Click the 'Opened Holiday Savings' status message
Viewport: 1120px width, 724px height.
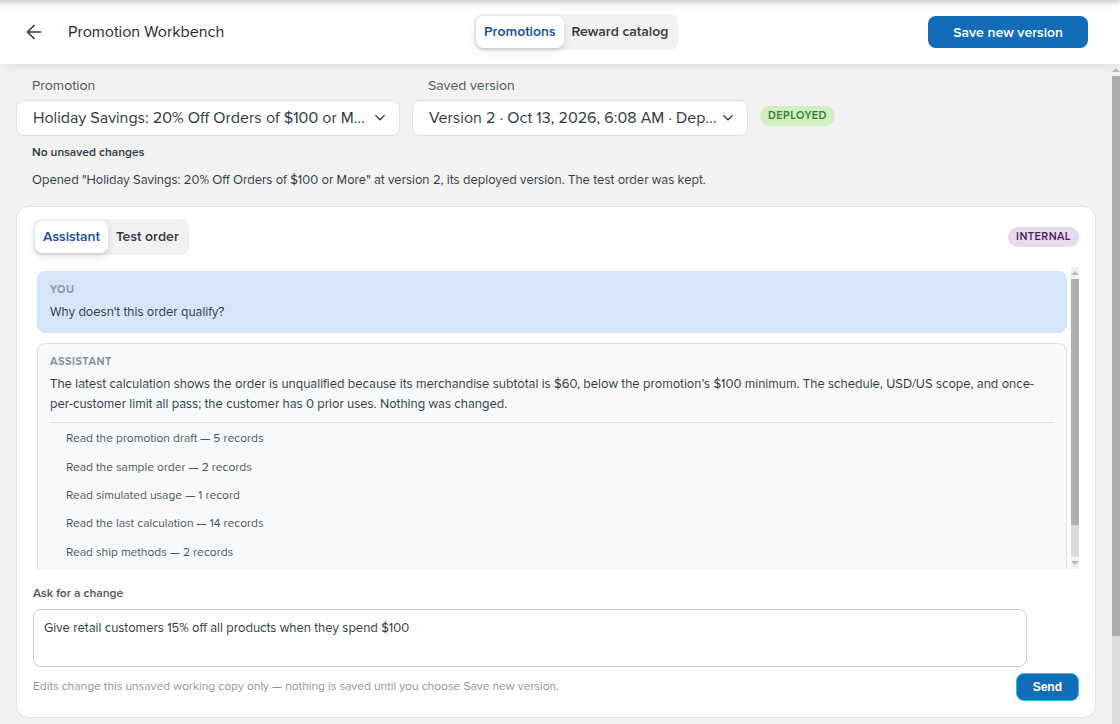pos(369,180)
